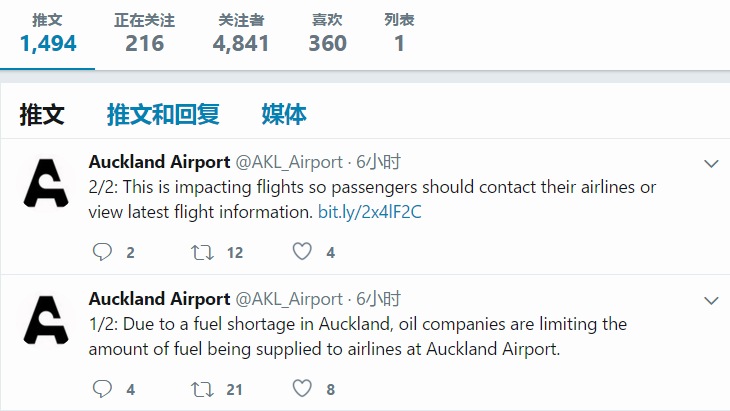Open the bit.ly/2x4lF2C flight information link
This screenshot has height=411, width=730.
click(370, 212)
